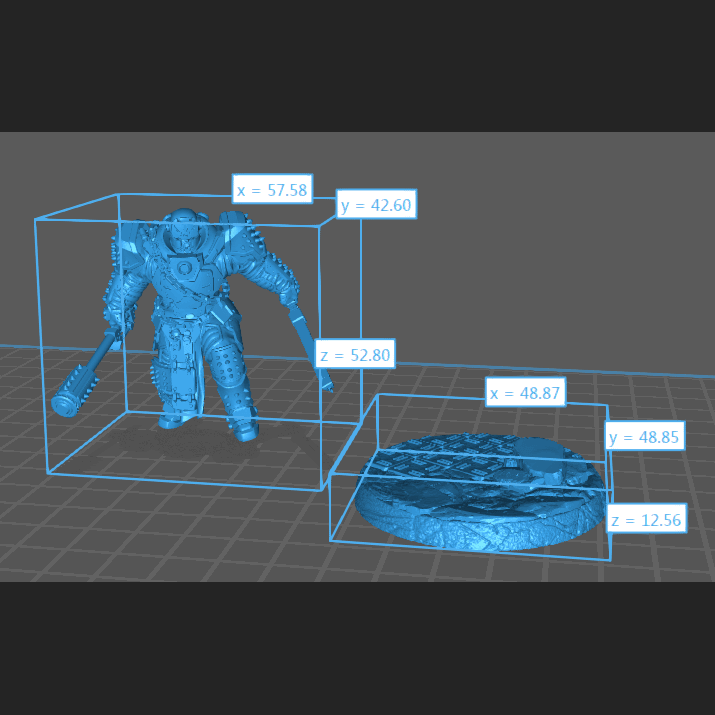Select the z = 12.56 height label
Viewport: 715px width, 715px height.
[x=645, y=518]
